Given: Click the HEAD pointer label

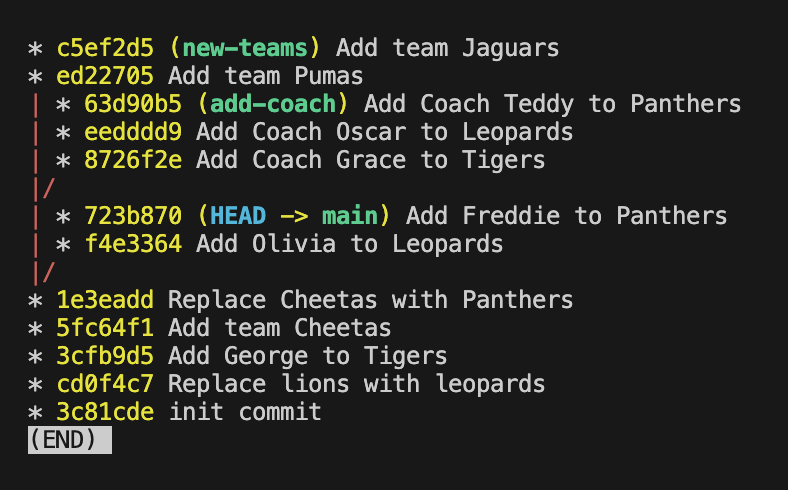Looking at the screenshot, I should 238,216.
